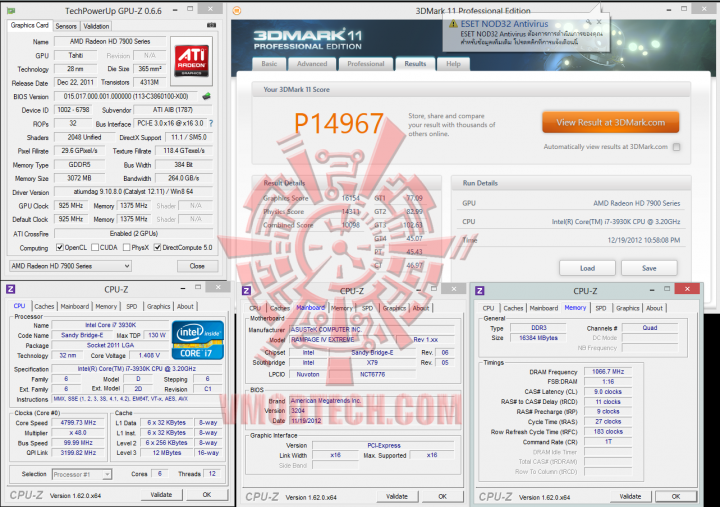Screen dimensions: 720x507
Task: Click the DRAM Frequency value 1066.7 MHz
Action: tap(608, 372)
